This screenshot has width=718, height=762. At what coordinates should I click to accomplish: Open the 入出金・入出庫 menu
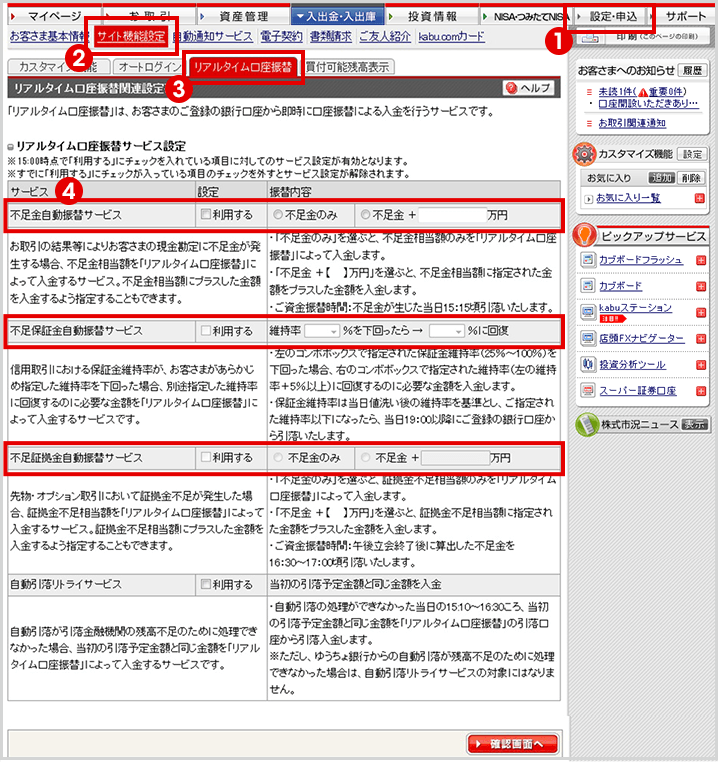[337, 16]
